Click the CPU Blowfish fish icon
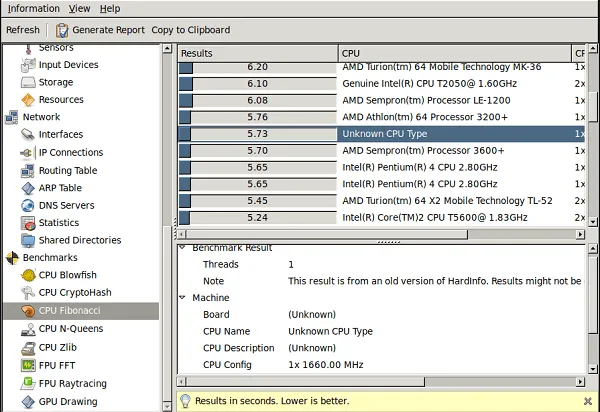 click(x=28, y=275)
